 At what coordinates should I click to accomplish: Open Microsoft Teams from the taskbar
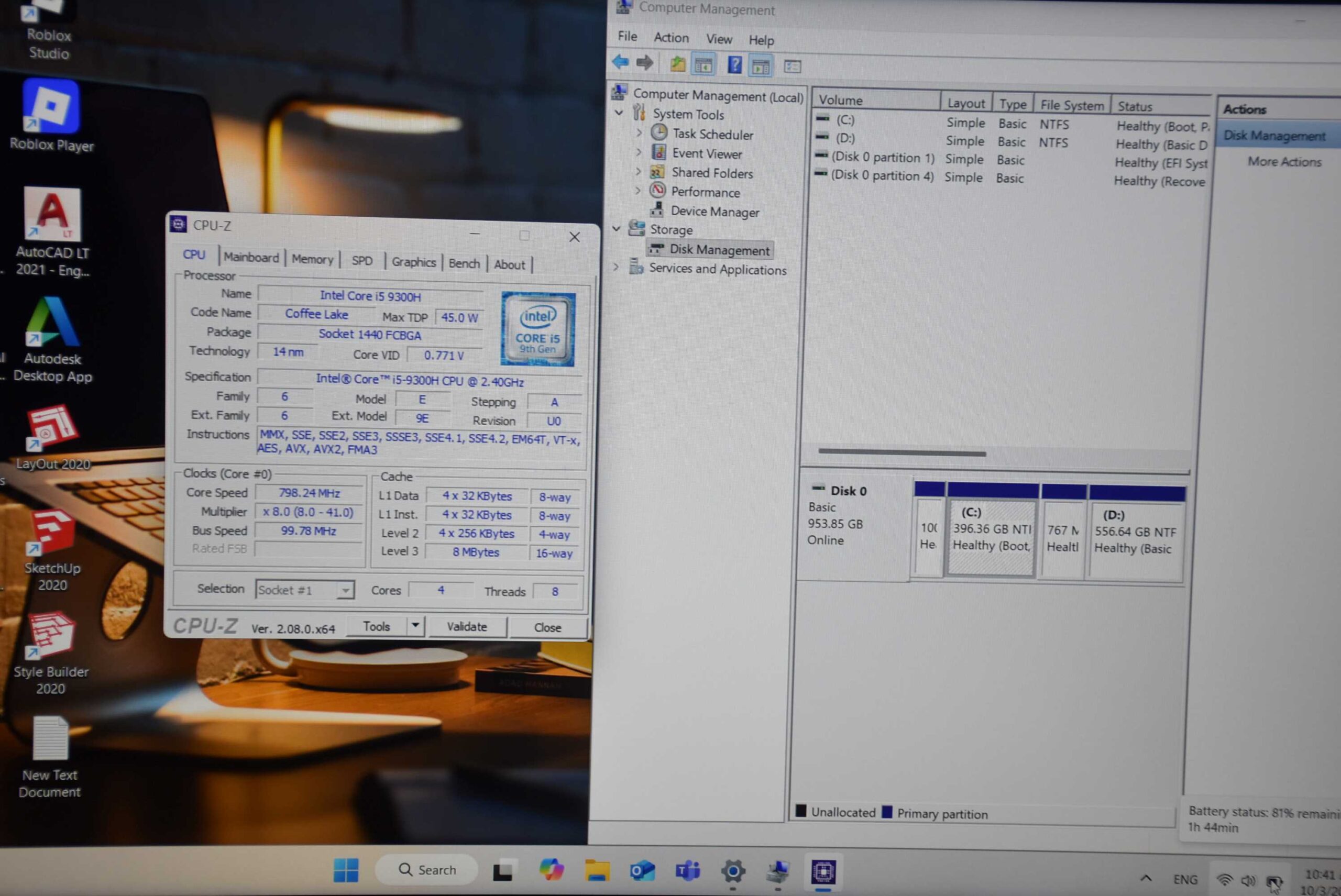[x=687, y=871]
